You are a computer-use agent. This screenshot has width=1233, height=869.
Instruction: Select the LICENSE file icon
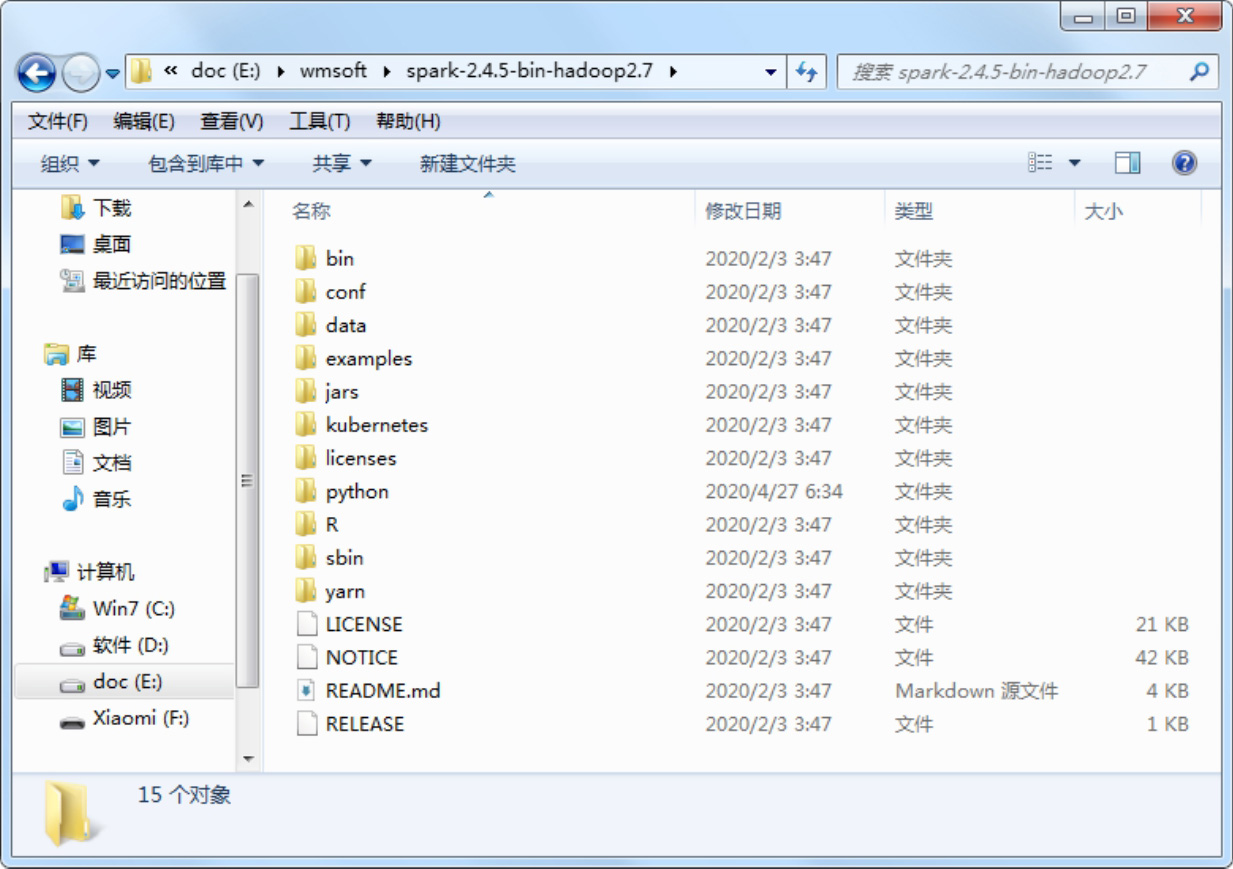[x=307, y=624]
